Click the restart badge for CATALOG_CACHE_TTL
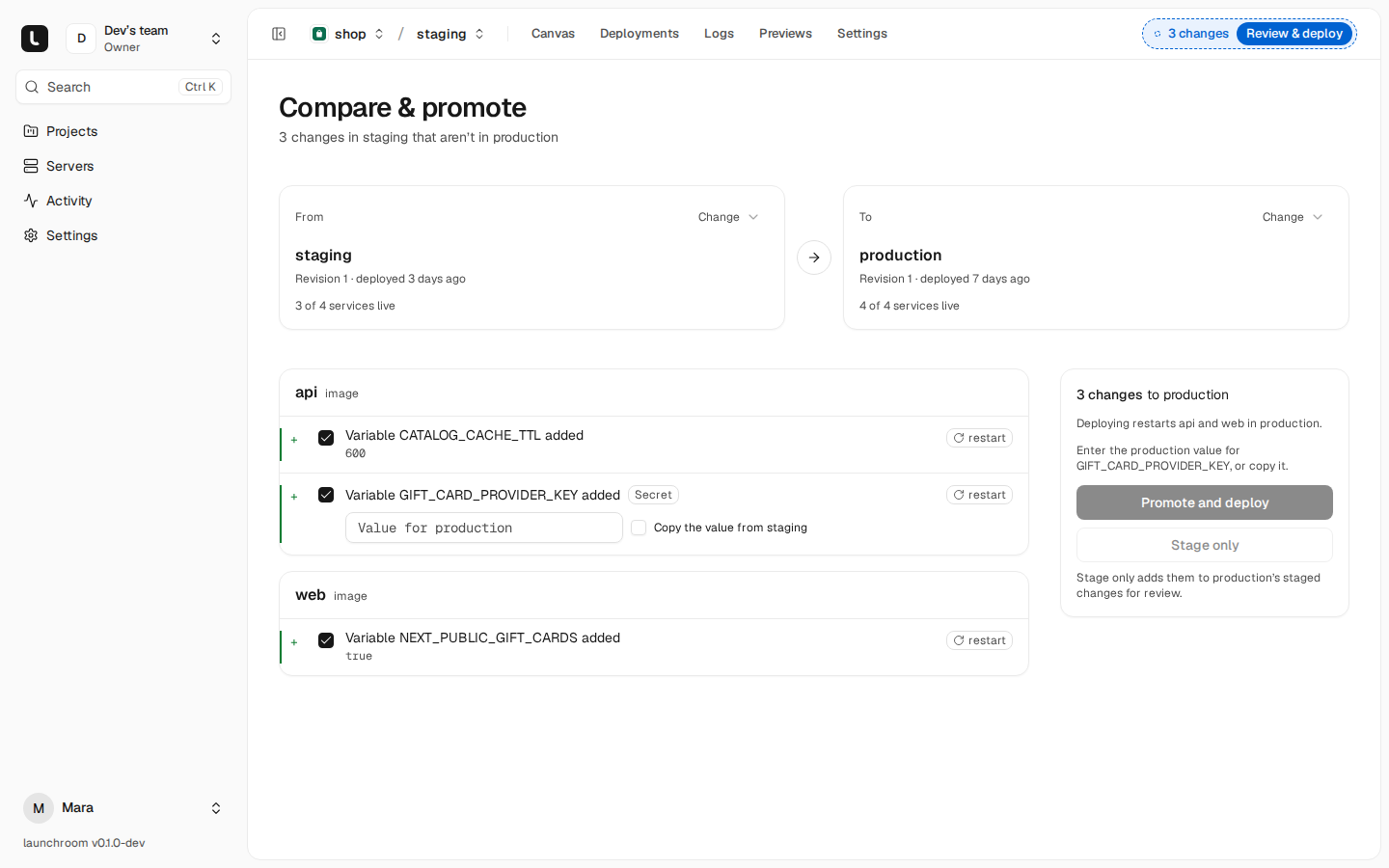Viewport: 1389px width, 868px height. tap(979, 438)
